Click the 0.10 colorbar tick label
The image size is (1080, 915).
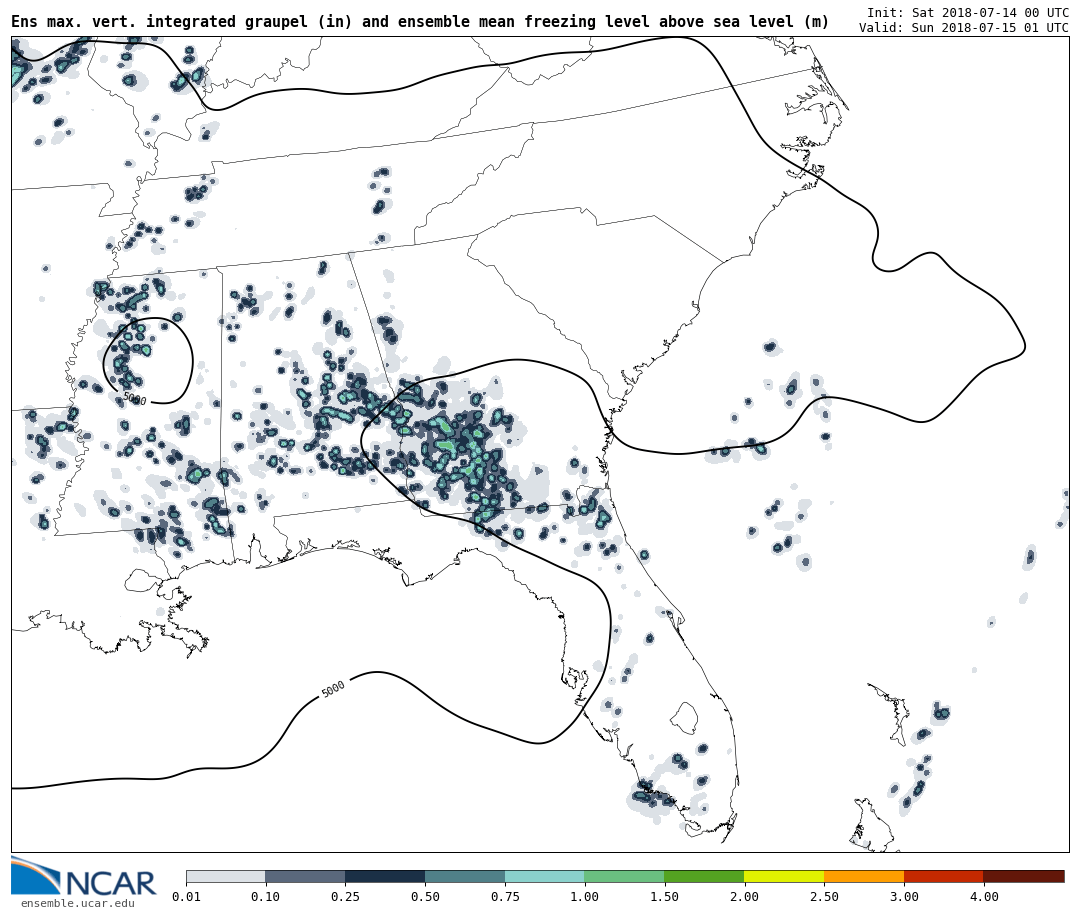(266, 896)
